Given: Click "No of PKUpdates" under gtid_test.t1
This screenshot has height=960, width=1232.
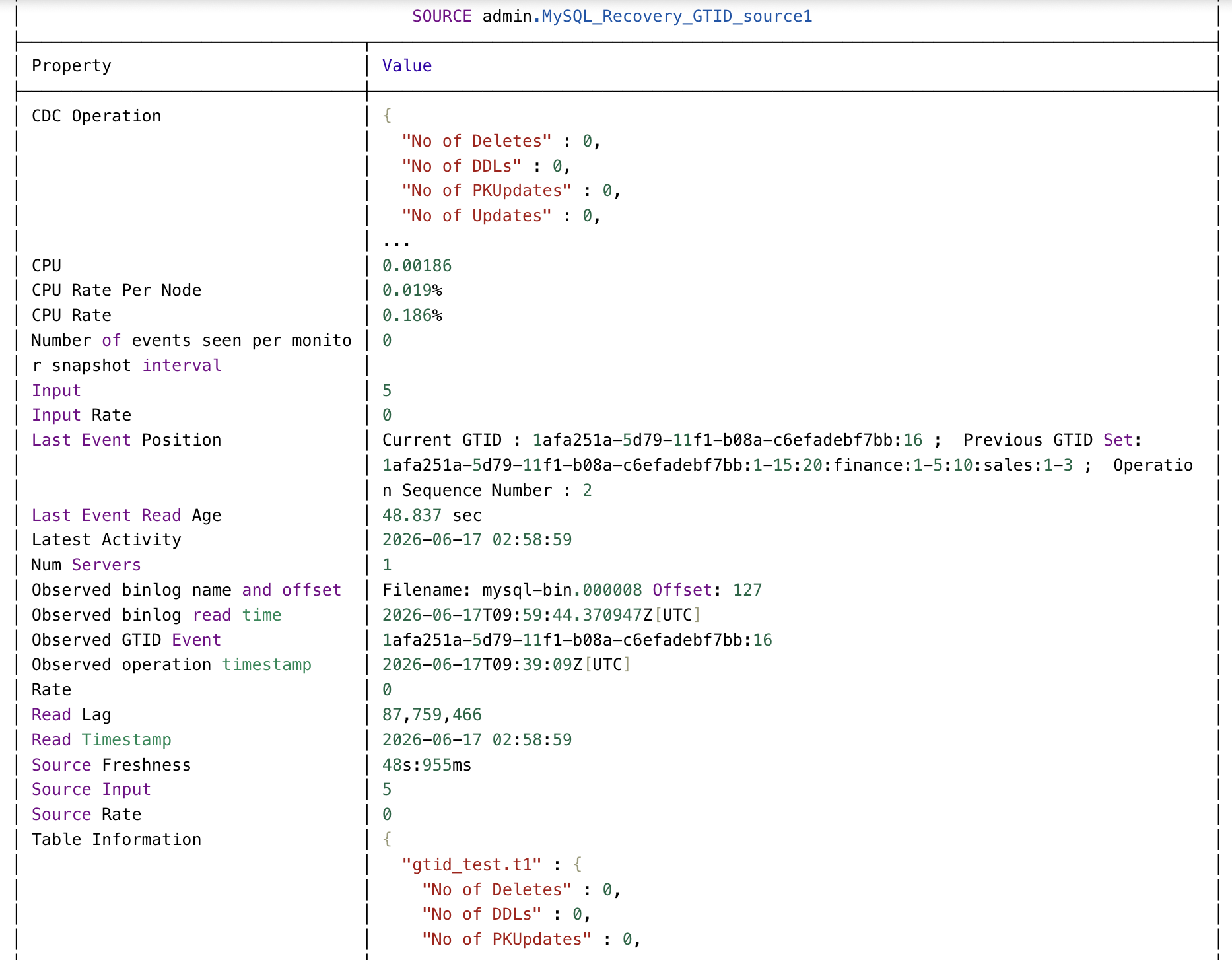Looking at the screenshot, I should [506, 940].
